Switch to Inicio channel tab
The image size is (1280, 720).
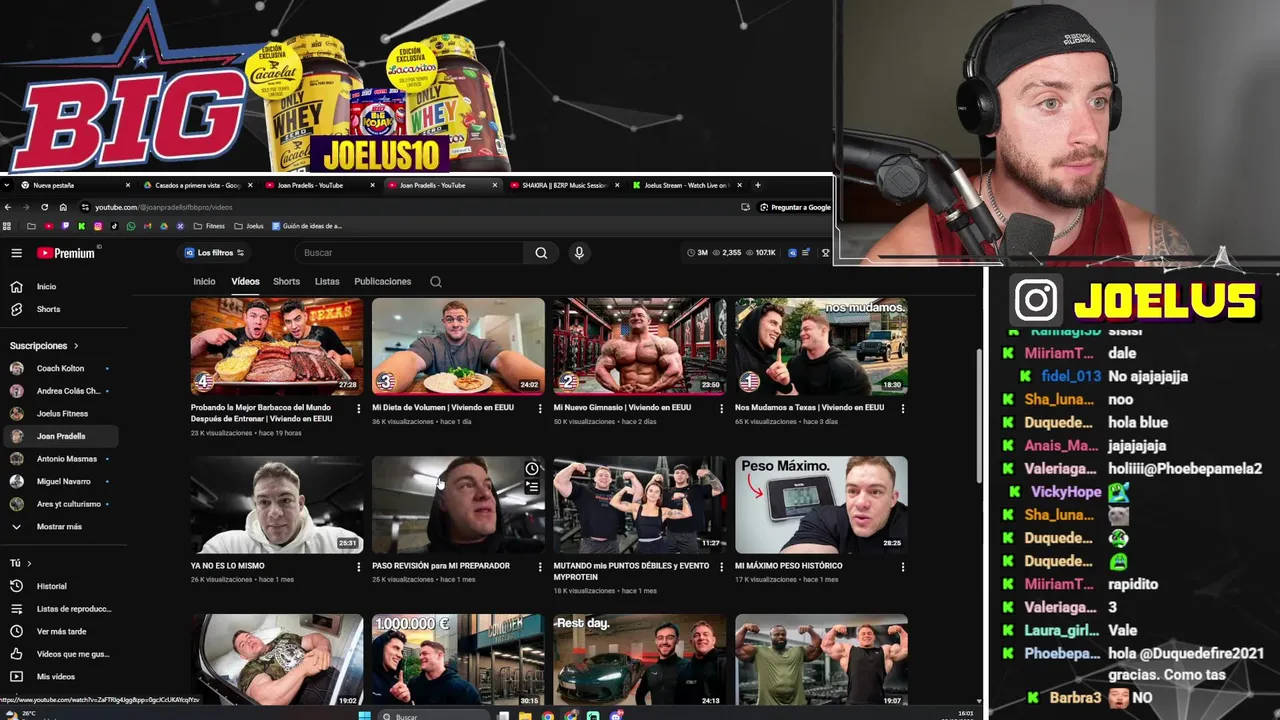[204, 282]
